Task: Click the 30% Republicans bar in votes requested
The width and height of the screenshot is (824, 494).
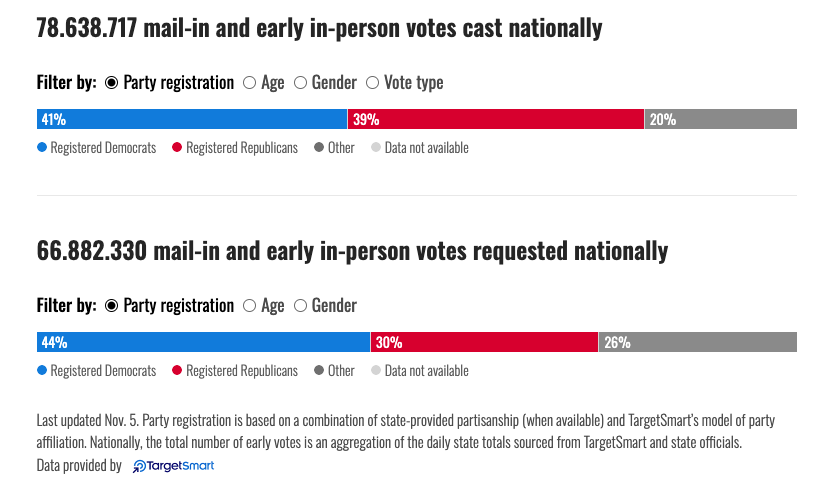Action: 484,342
